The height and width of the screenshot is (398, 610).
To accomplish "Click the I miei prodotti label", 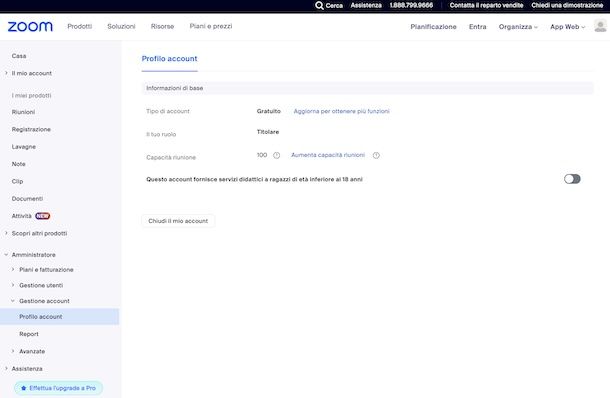I will (x=31, y=95).
